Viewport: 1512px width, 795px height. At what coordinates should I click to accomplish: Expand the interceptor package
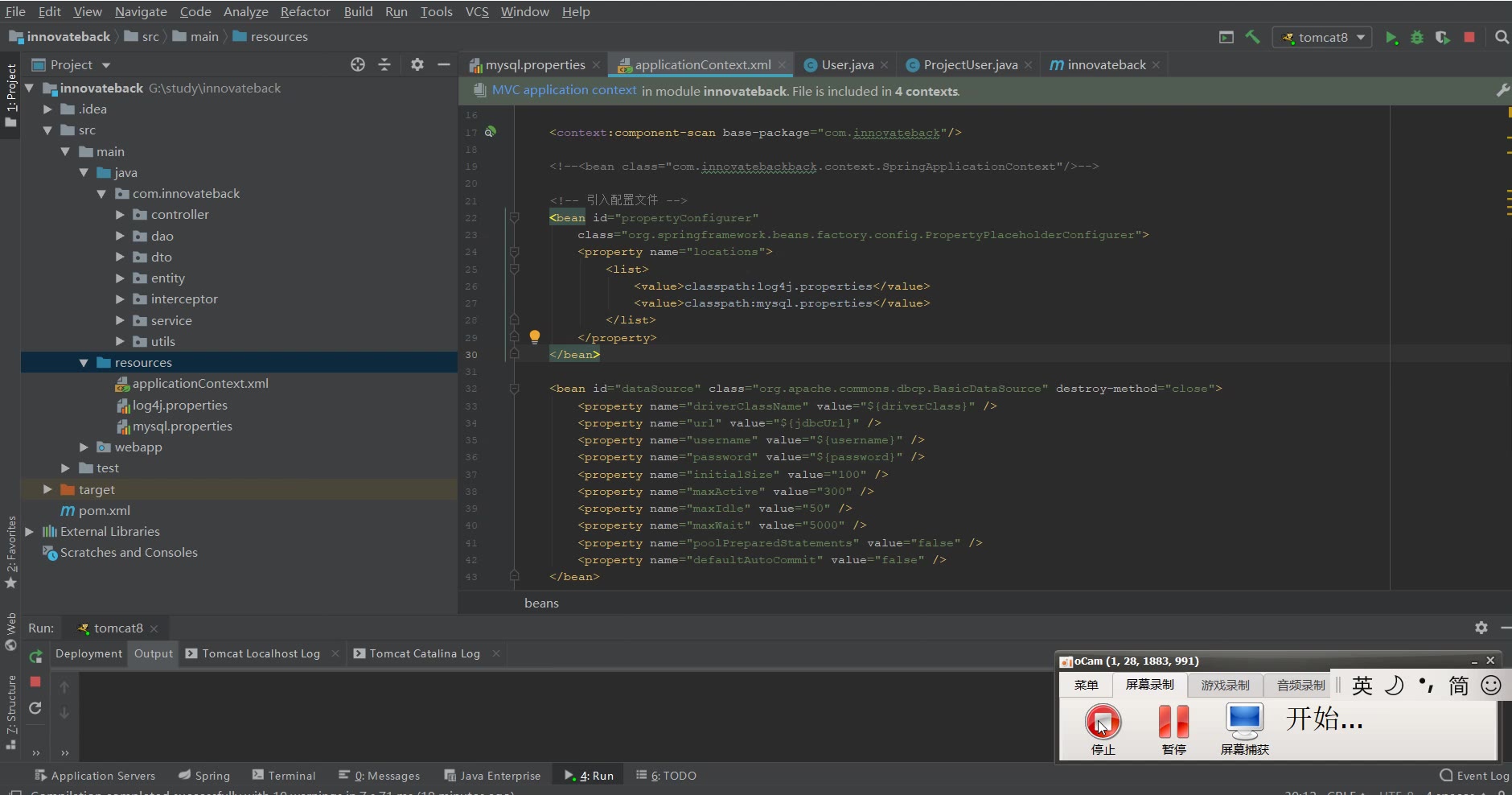(x=120, y=299)
